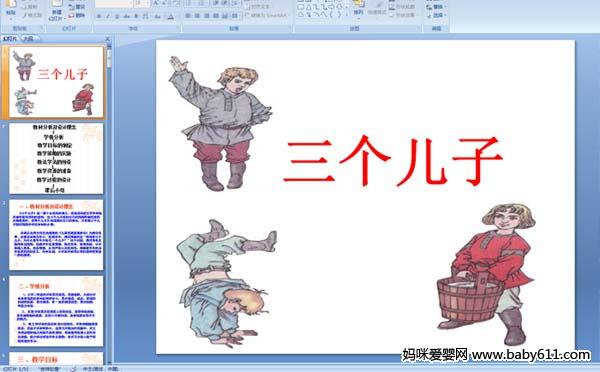The width and height of the screenshot is (600, 372).
Task: Open the Select (选择) dropdown
Action: (437, 15)
